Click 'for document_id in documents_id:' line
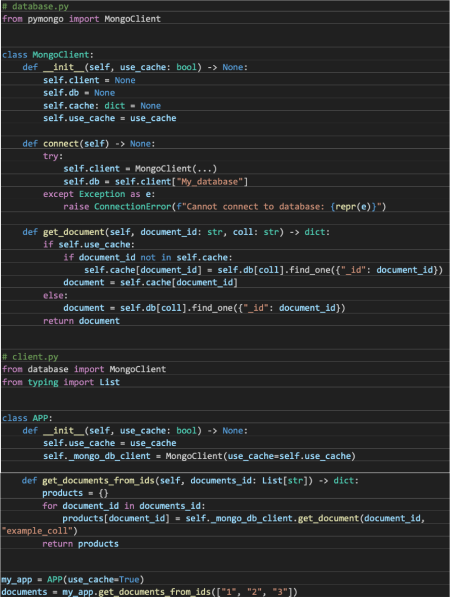 (x=124, y=506)
